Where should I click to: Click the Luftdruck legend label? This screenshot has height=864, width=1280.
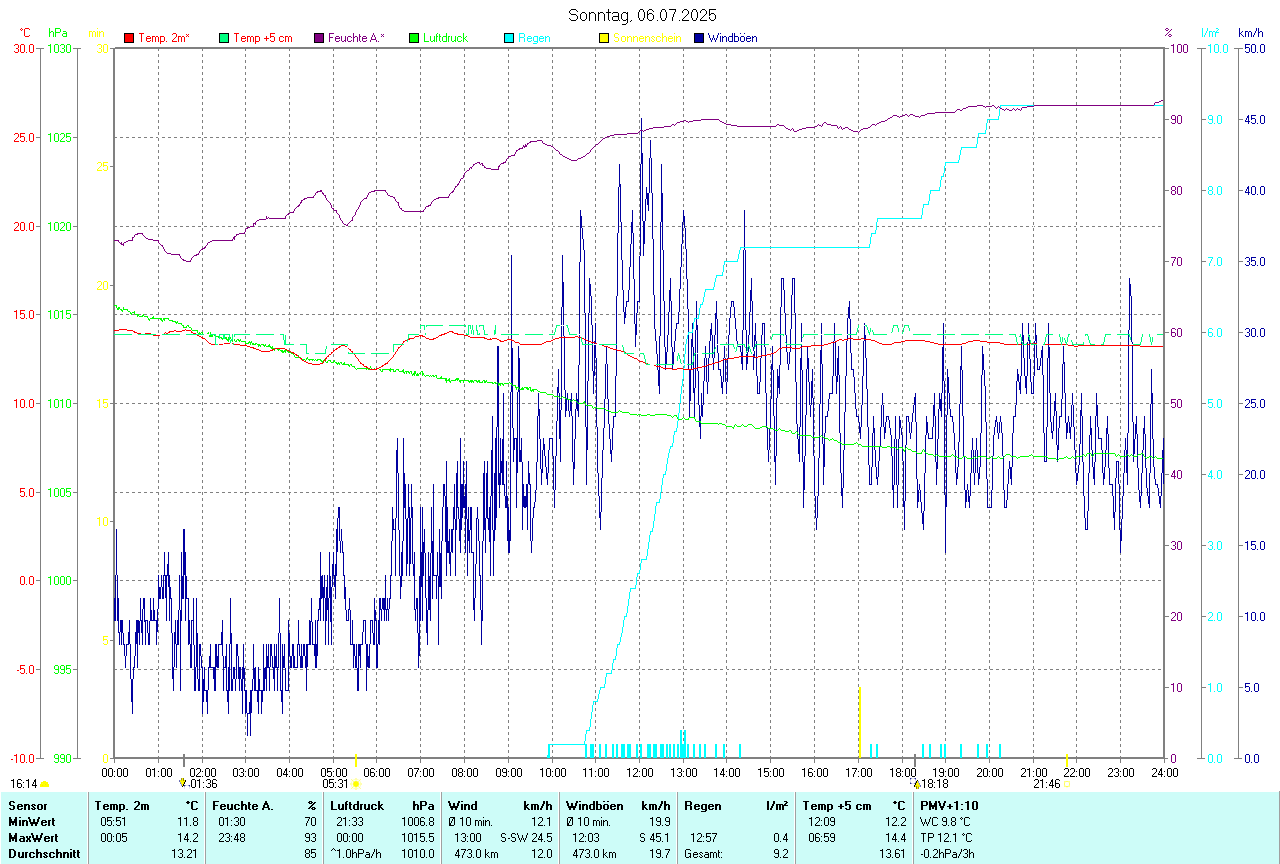445,38
